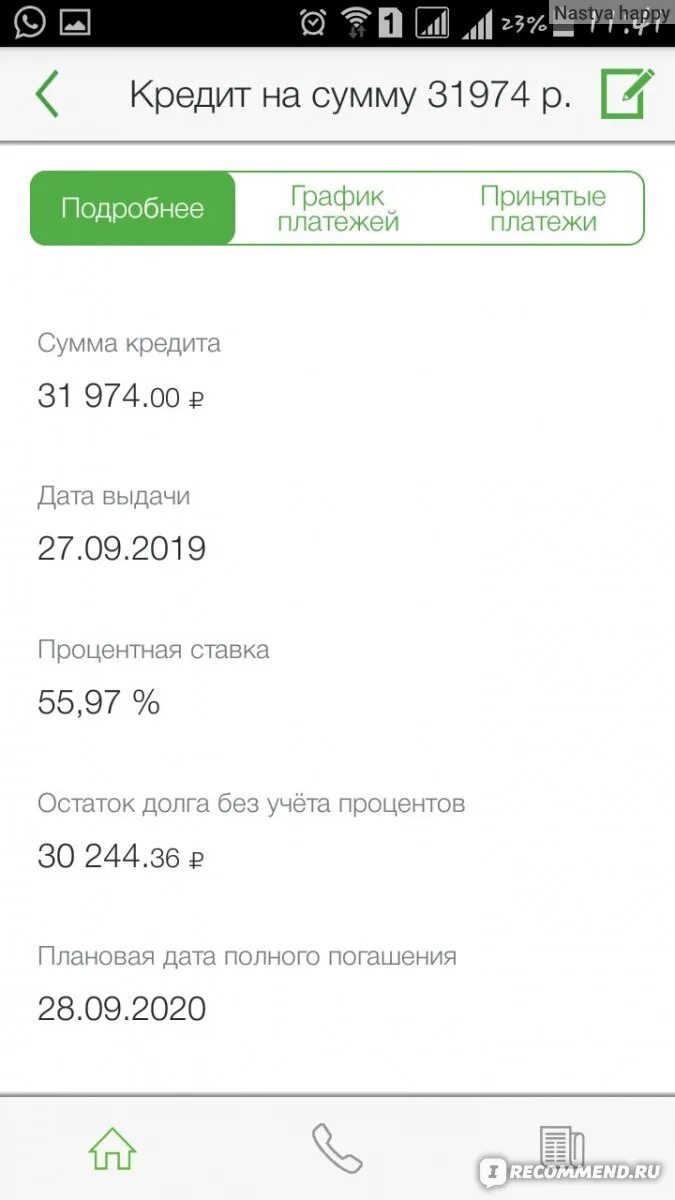
Task: Tap planned repayment date 28.09.2020
Action: [122, 1008]
